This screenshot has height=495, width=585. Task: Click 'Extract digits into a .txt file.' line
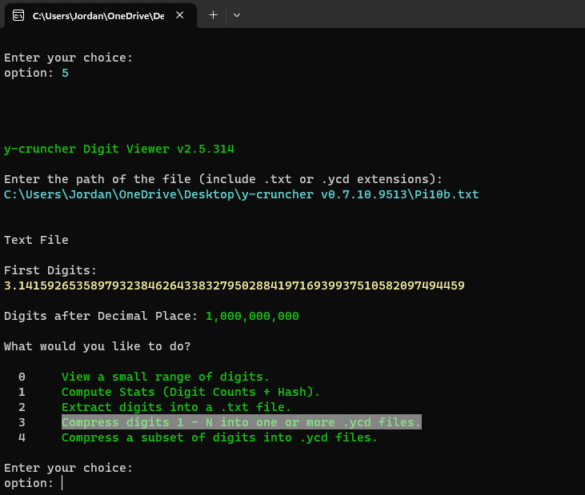coord(176,407)
